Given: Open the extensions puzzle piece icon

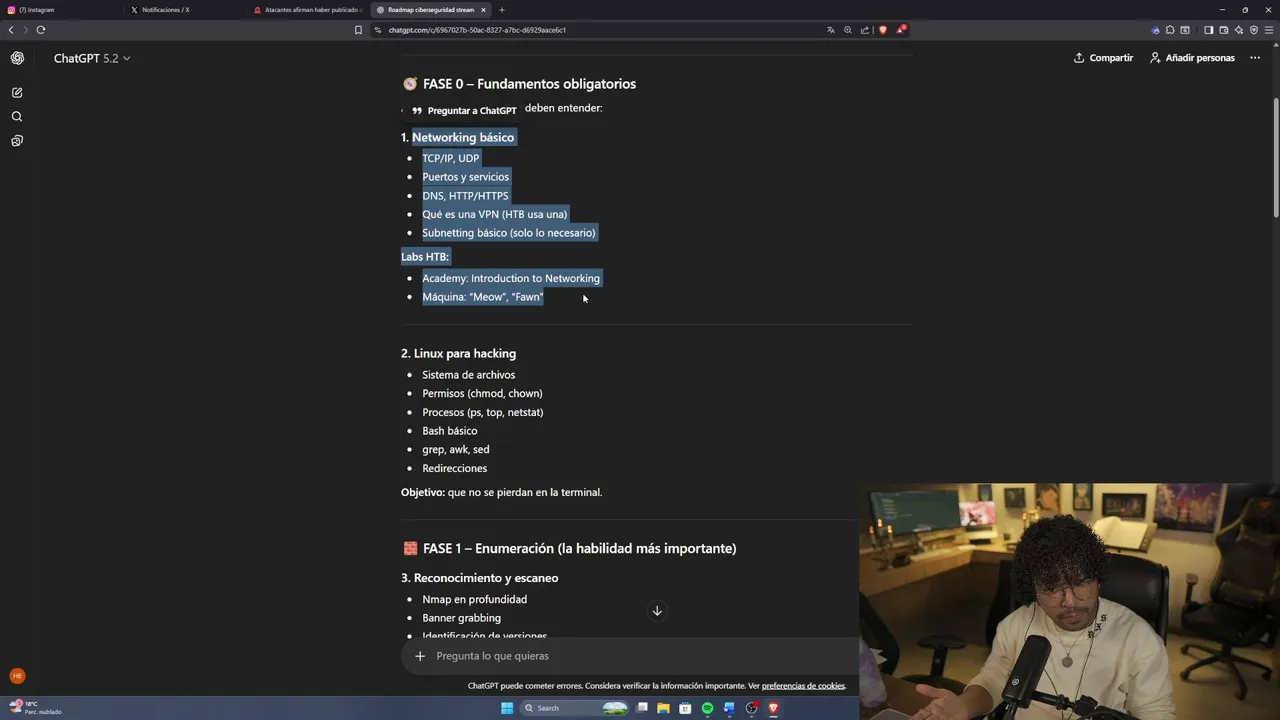Looking at the screenshot, I should point(1170,30).
